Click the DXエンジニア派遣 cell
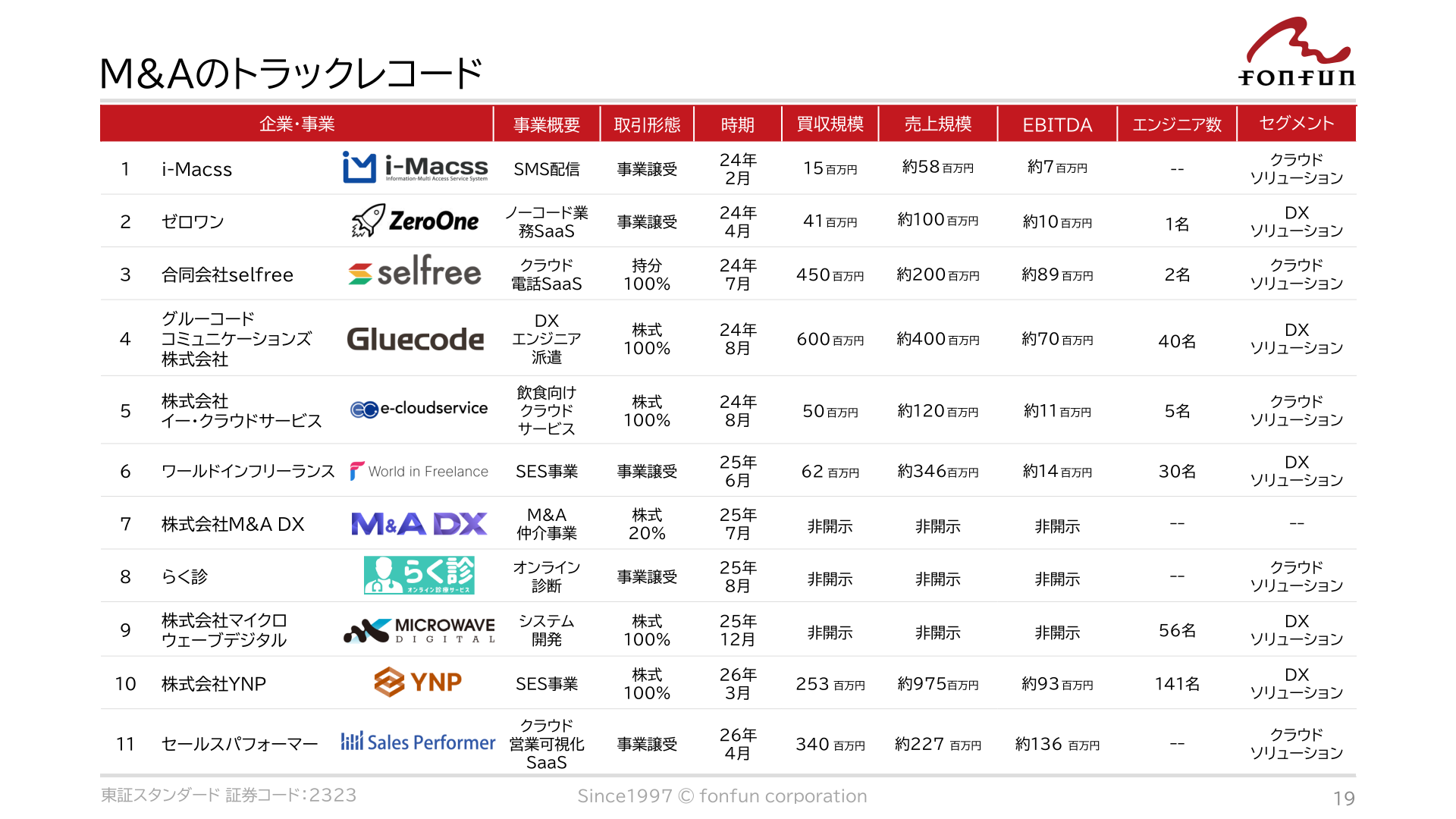Screen dimensions: 1456x819 click(547, 339)
